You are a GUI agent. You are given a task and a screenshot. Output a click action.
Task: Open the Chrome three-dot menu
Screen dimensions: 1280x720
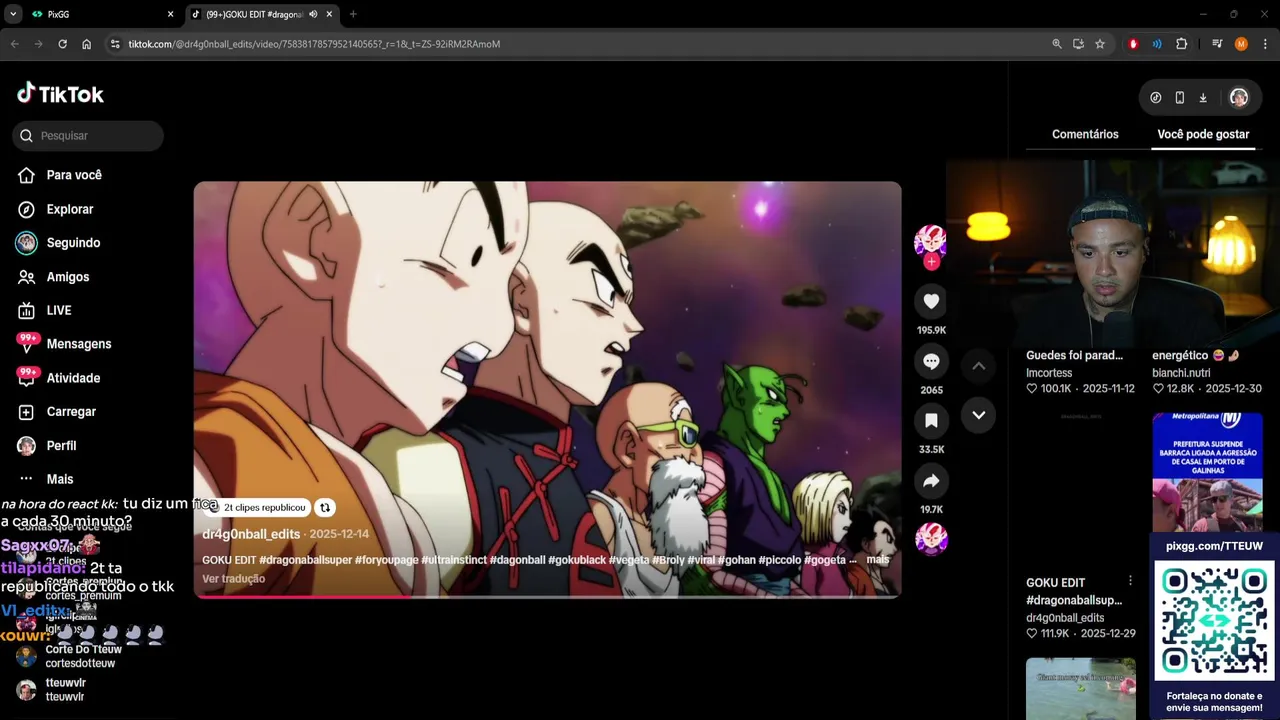coord(1265,44)
